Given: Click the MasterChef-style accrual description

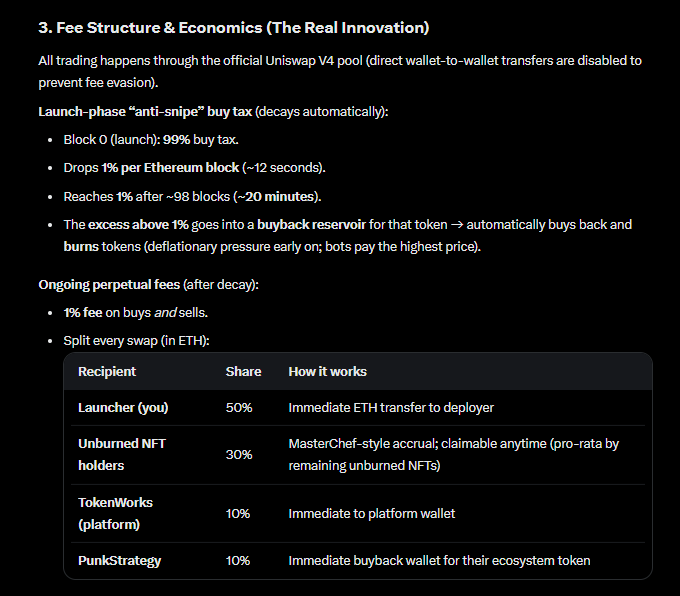Looking at the screenshot, I should tap(454, 455).
